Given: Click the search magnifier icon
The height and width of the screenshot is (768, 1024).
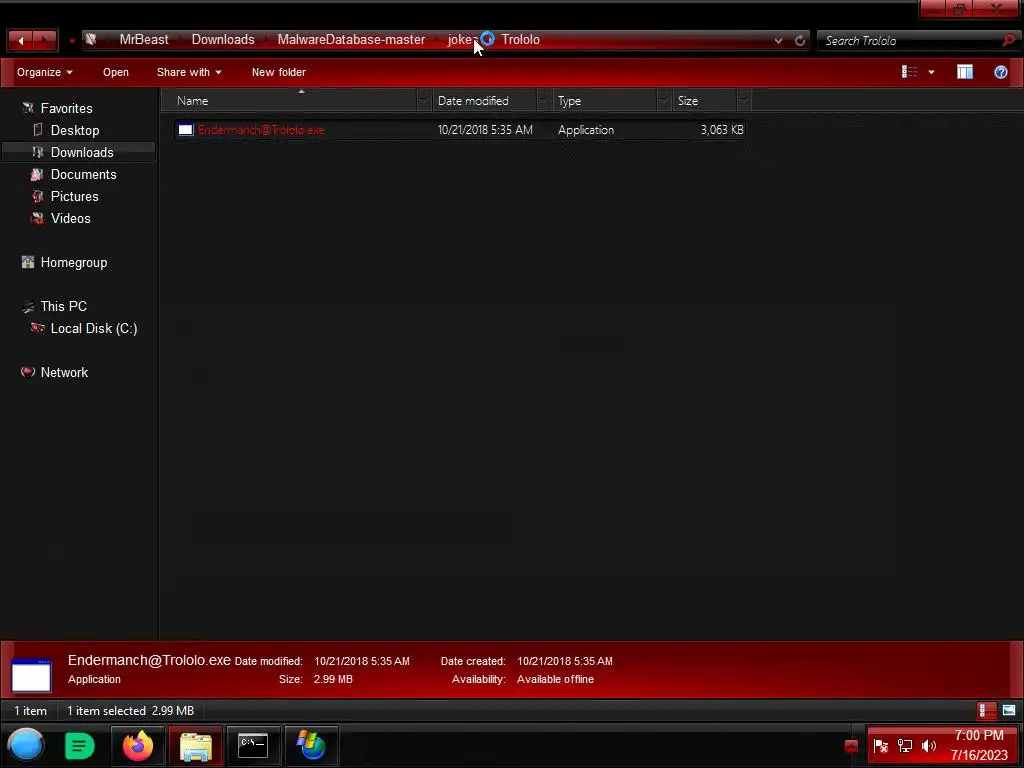Looking at the screenshot, I should [1009, 40].
